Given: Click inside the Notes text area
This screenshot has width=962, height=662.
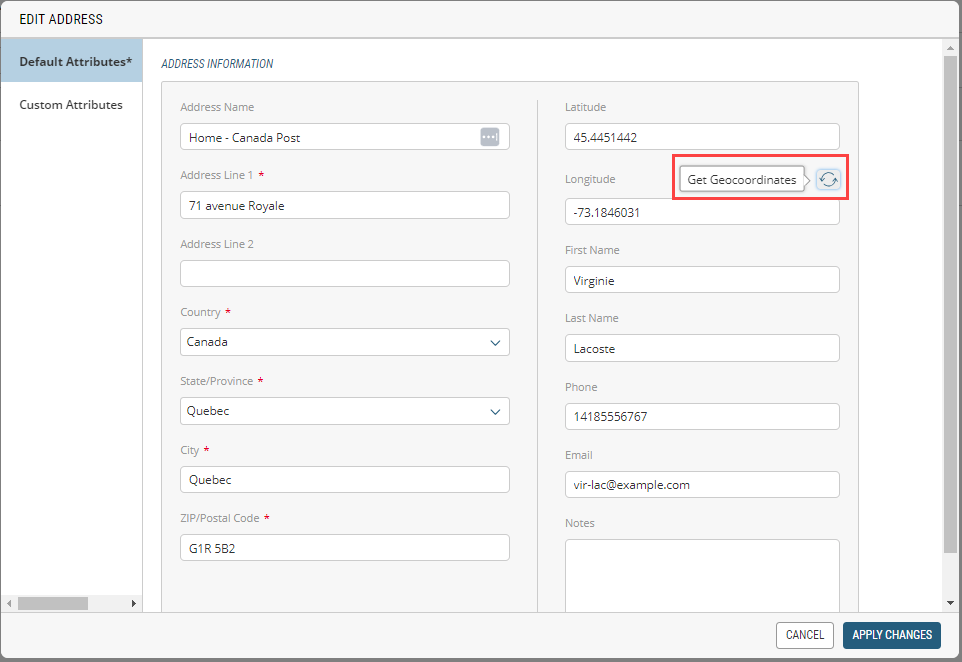Looking at the screenshot, I should (701, 575).
